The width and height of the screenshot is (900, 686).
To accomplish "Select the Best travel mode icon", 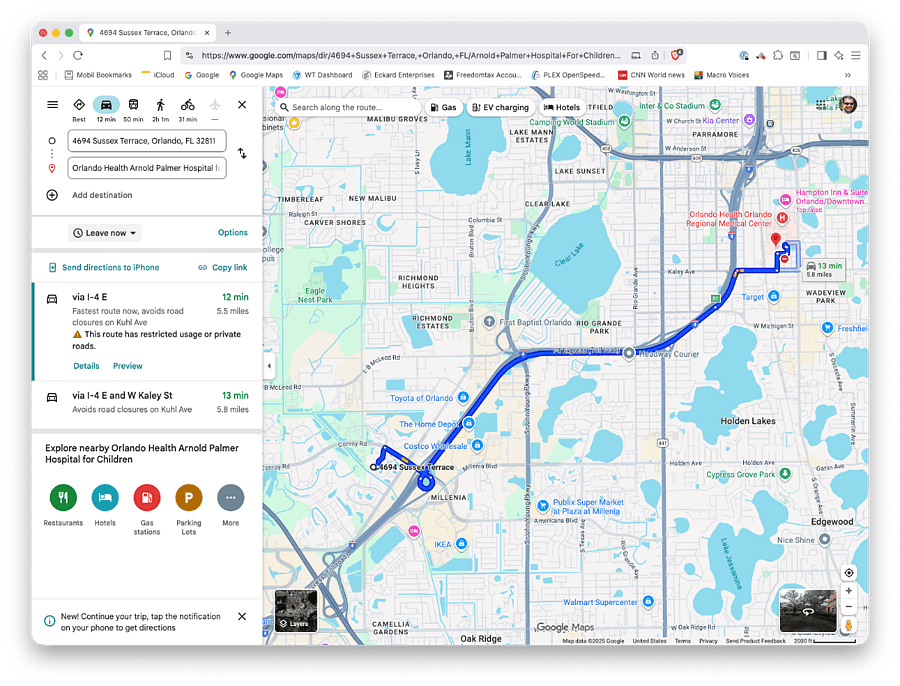I will coord(79,104).
